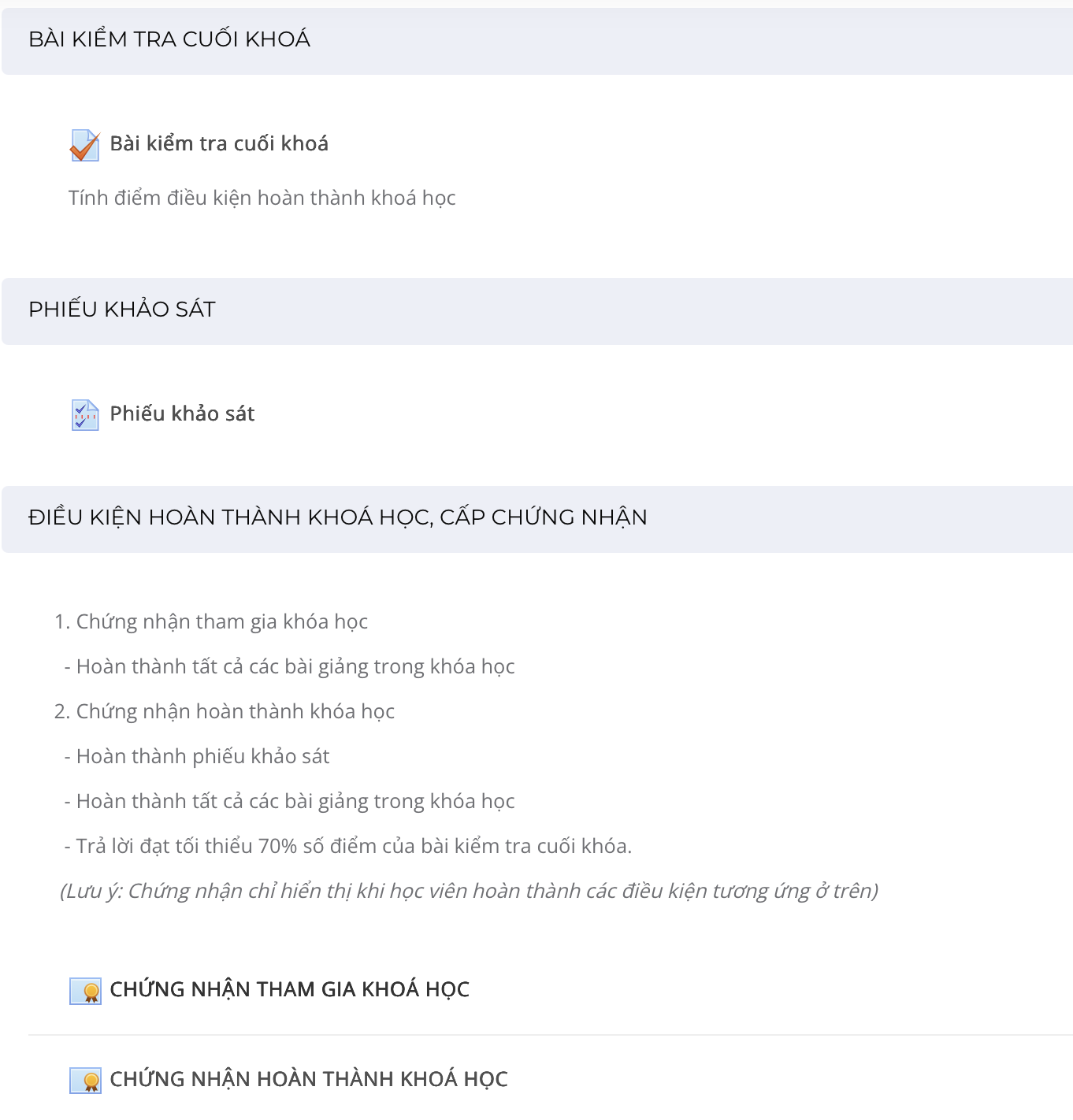Click the italic Lưu ý note about certificates
This screenshot has width=1073, height=1120.
[470, 891]
